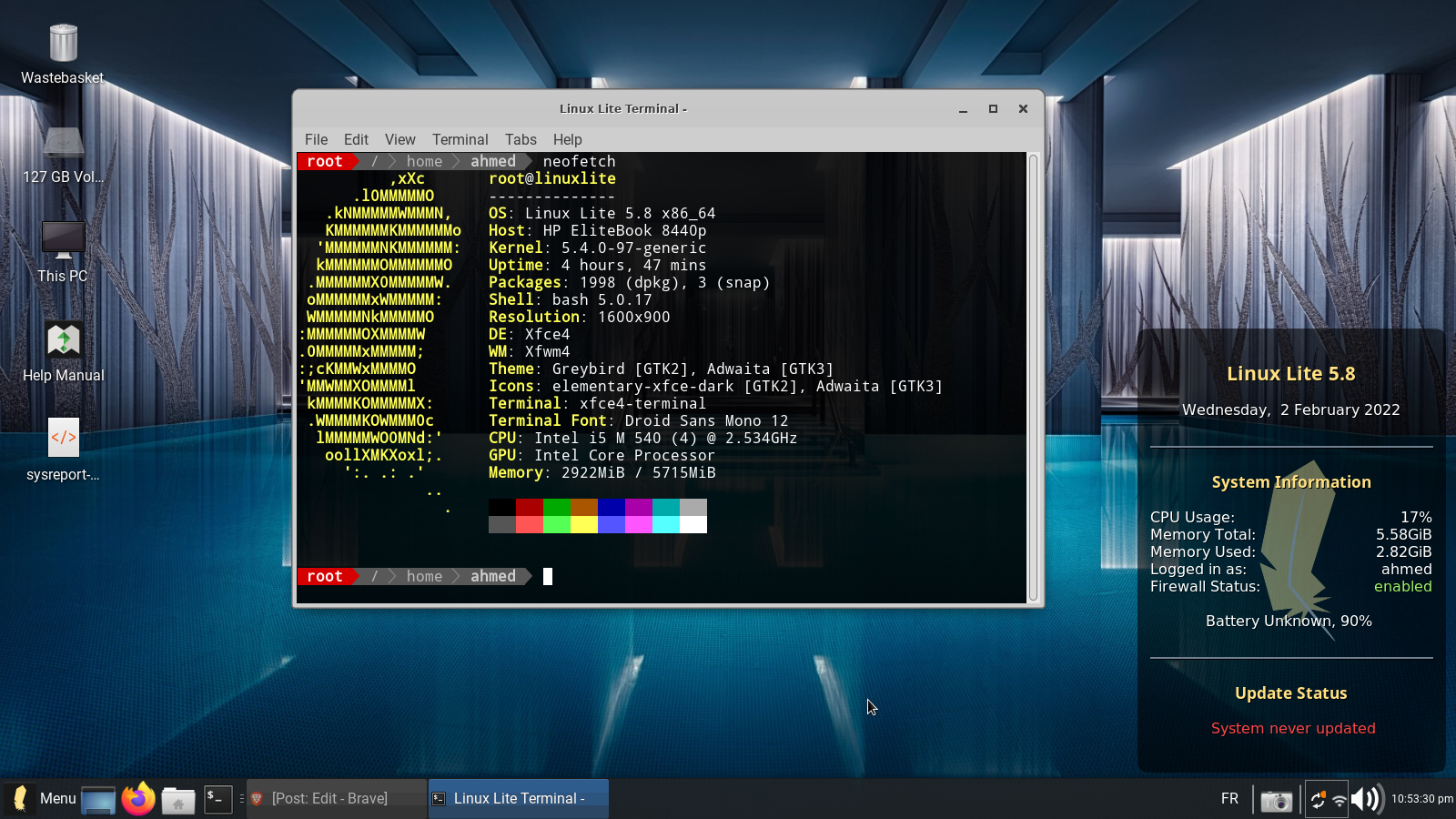1456x819 pixels.
Task: Click the 'Resolution: 1600x900' line
Action: click(579, 317)
